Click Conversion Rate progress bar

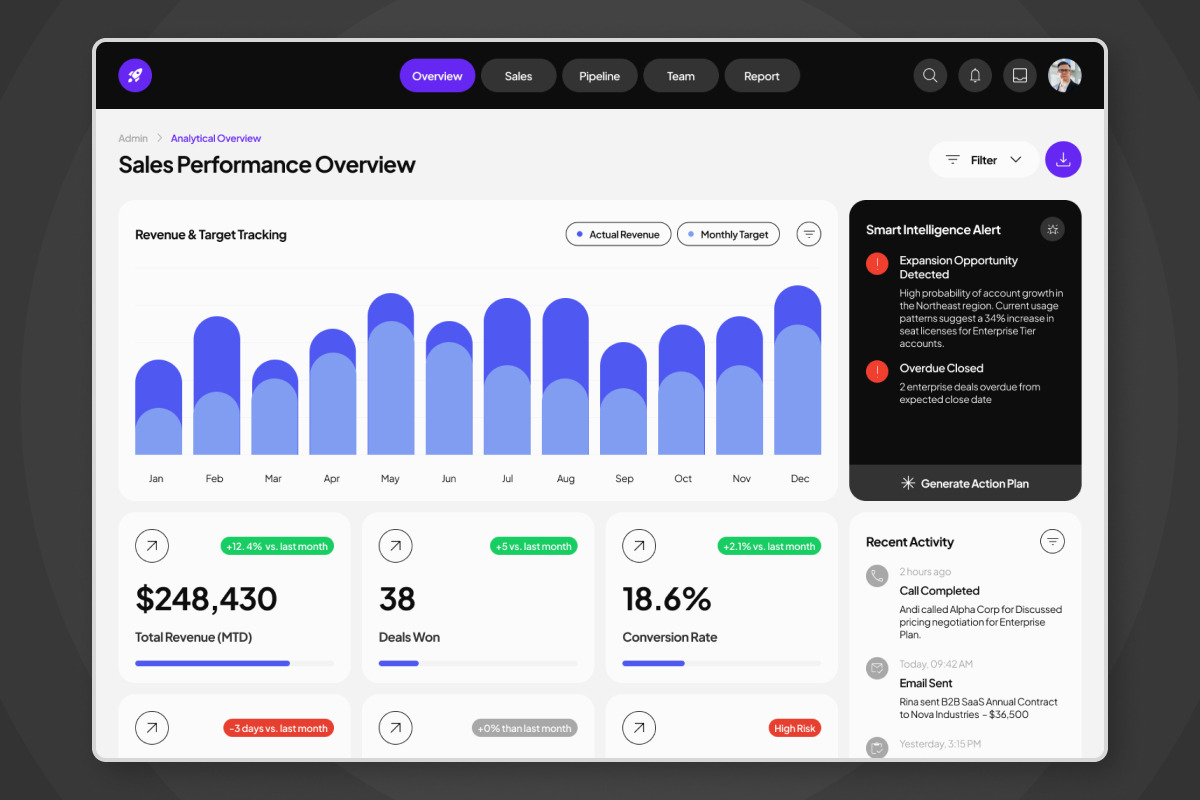point(722,663)
